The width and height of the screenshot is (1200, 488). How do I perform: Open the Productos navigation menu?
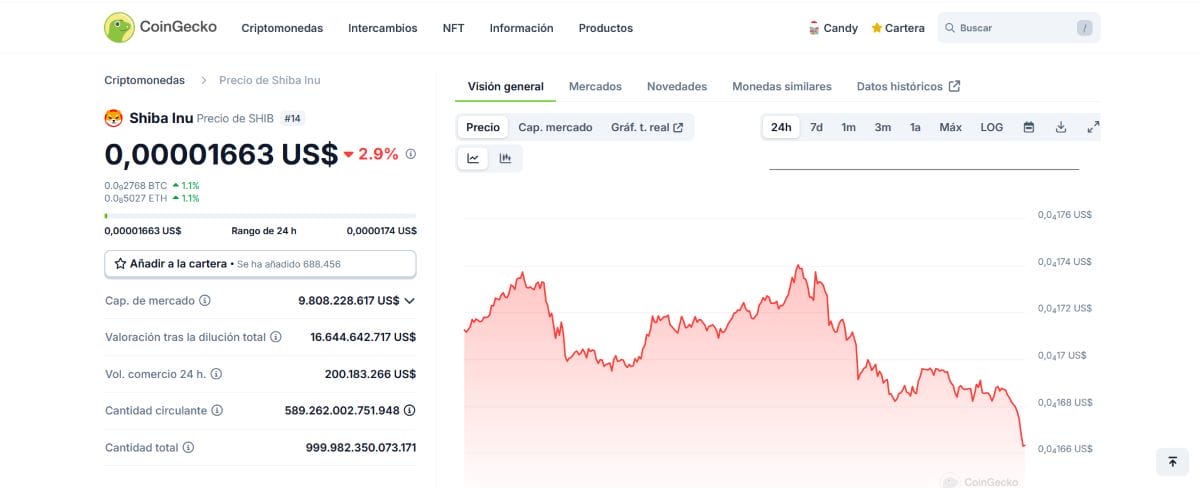click(605, 28)
